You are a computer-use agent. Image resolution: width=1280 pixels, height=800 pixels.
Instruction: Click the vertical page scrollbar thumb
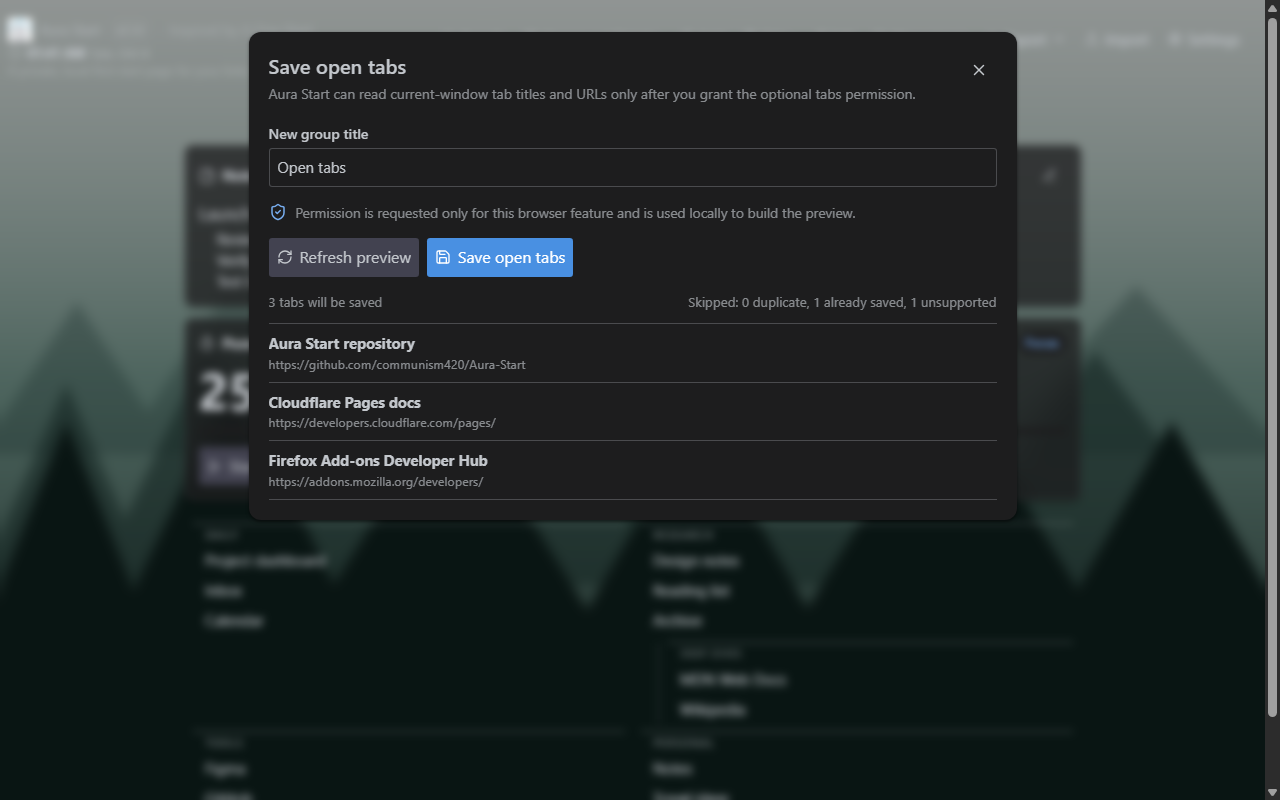click(x=1272, y=367)
